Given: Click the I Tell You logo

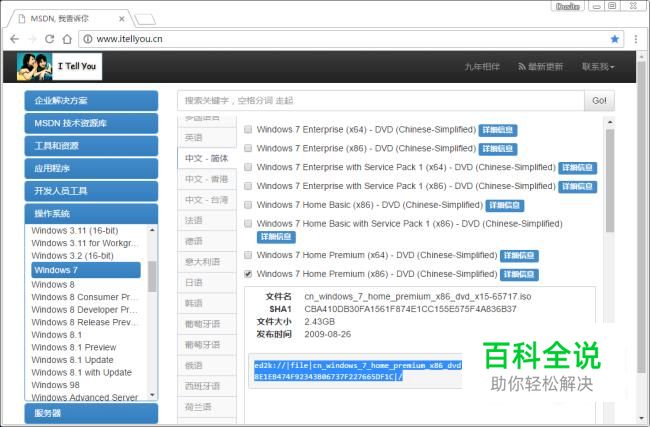Looking at the screenshot, I should [x=59, y=66].
